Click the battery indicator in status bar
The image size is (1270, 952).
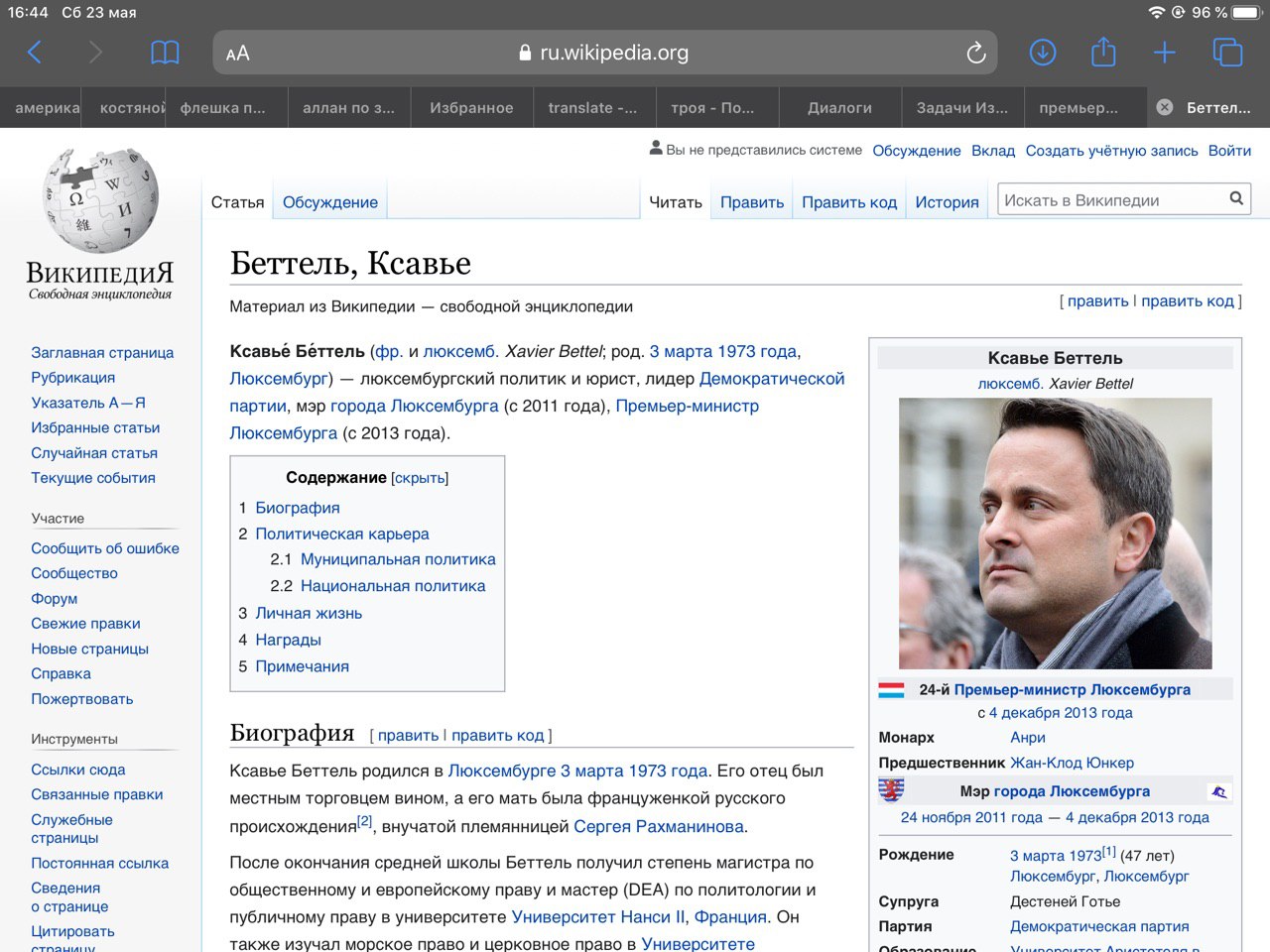[1246, 12]
